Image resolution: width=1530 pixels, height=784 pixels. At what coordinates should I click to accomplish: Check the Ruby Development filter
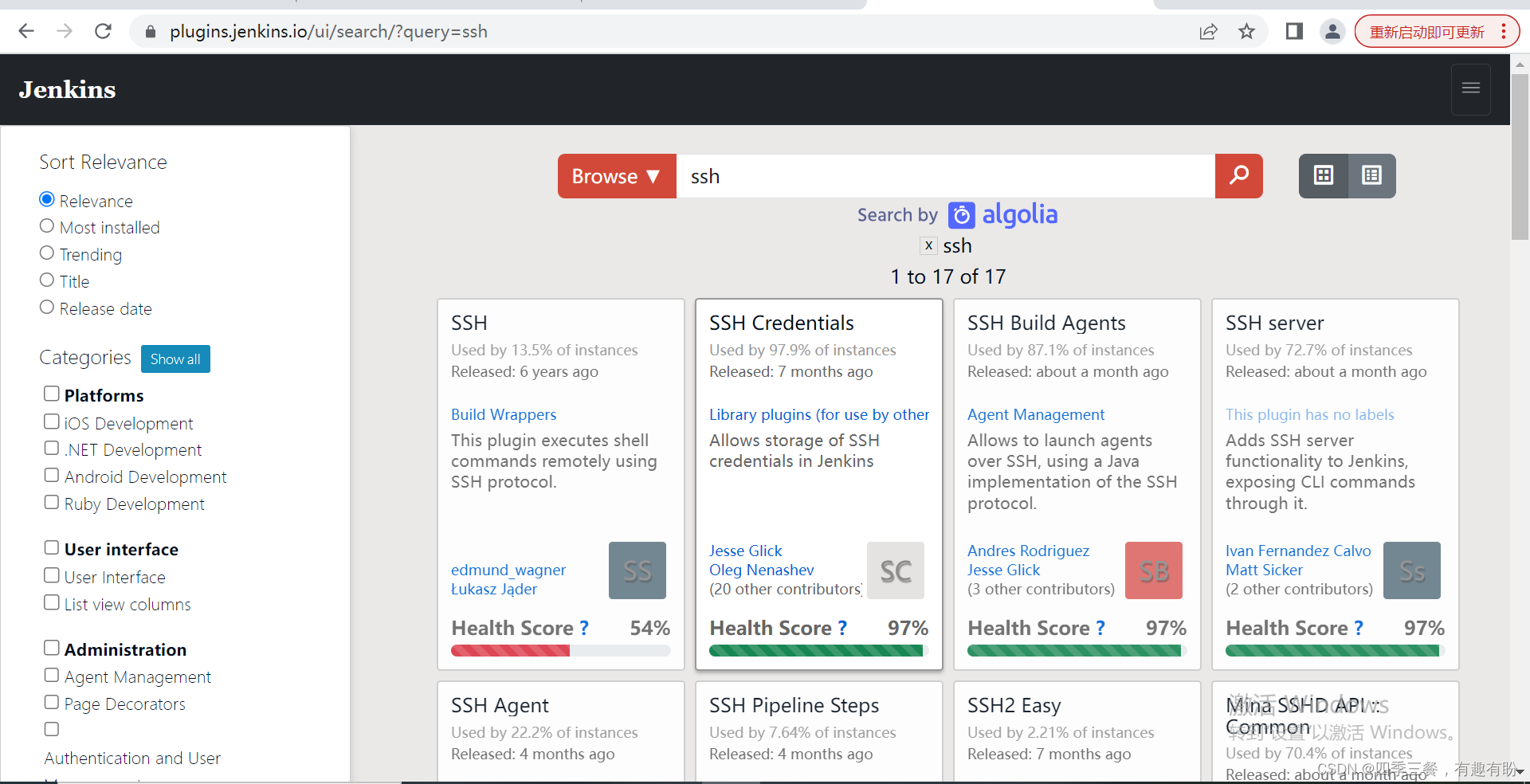[52, 502]
